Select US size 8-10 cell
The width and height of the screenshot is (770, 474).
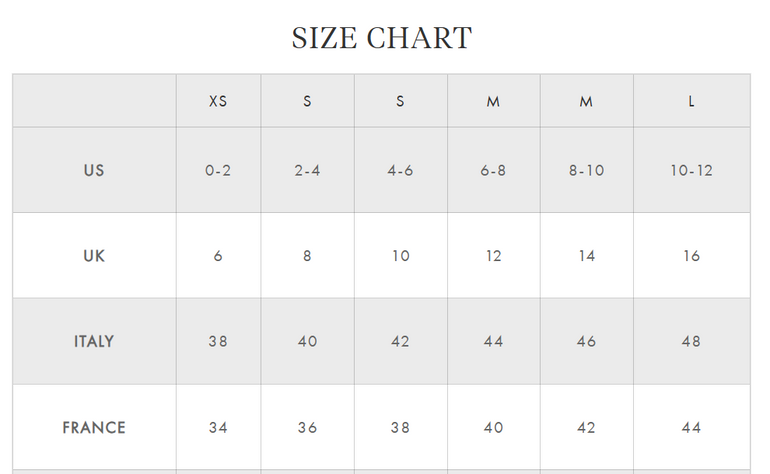click(x=586, y=170)
